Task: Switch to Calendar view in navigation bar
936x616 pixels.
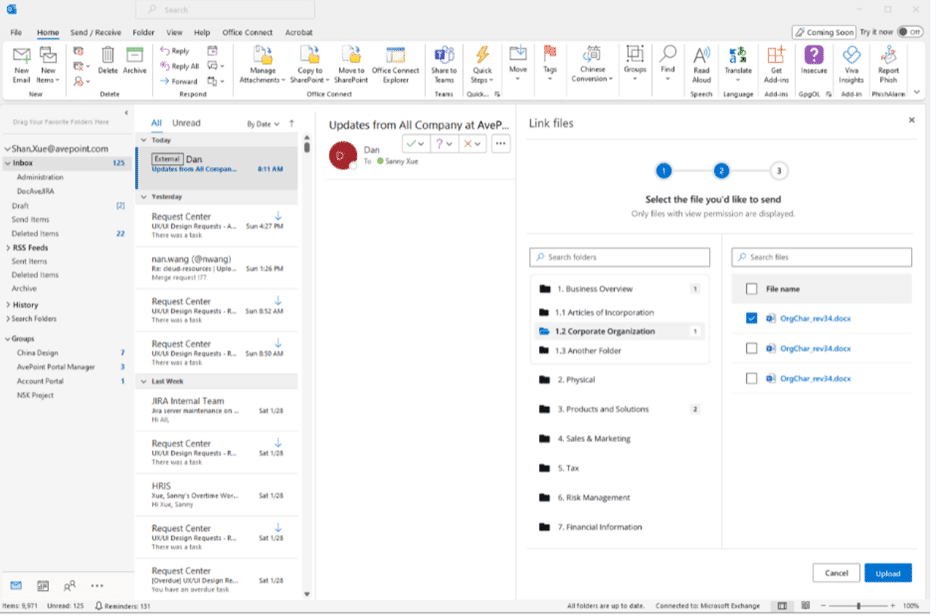Action: pyautogui.click(x=43, y=586)
